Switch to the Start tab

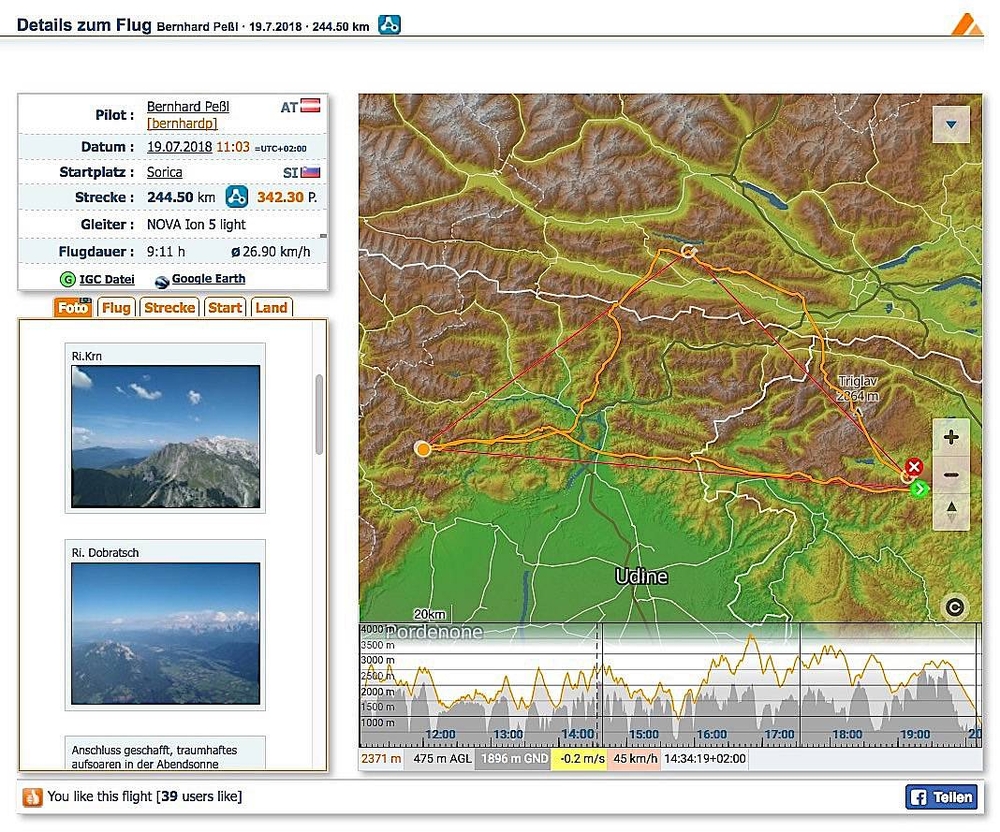(225, 307)
